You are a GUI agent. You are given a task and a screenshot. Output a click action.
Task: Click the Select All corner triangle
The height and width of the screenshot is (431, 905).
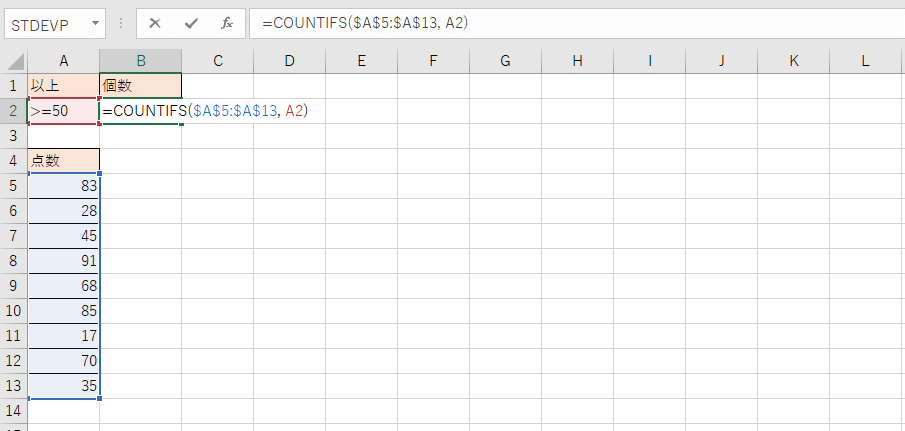(14, 61)
